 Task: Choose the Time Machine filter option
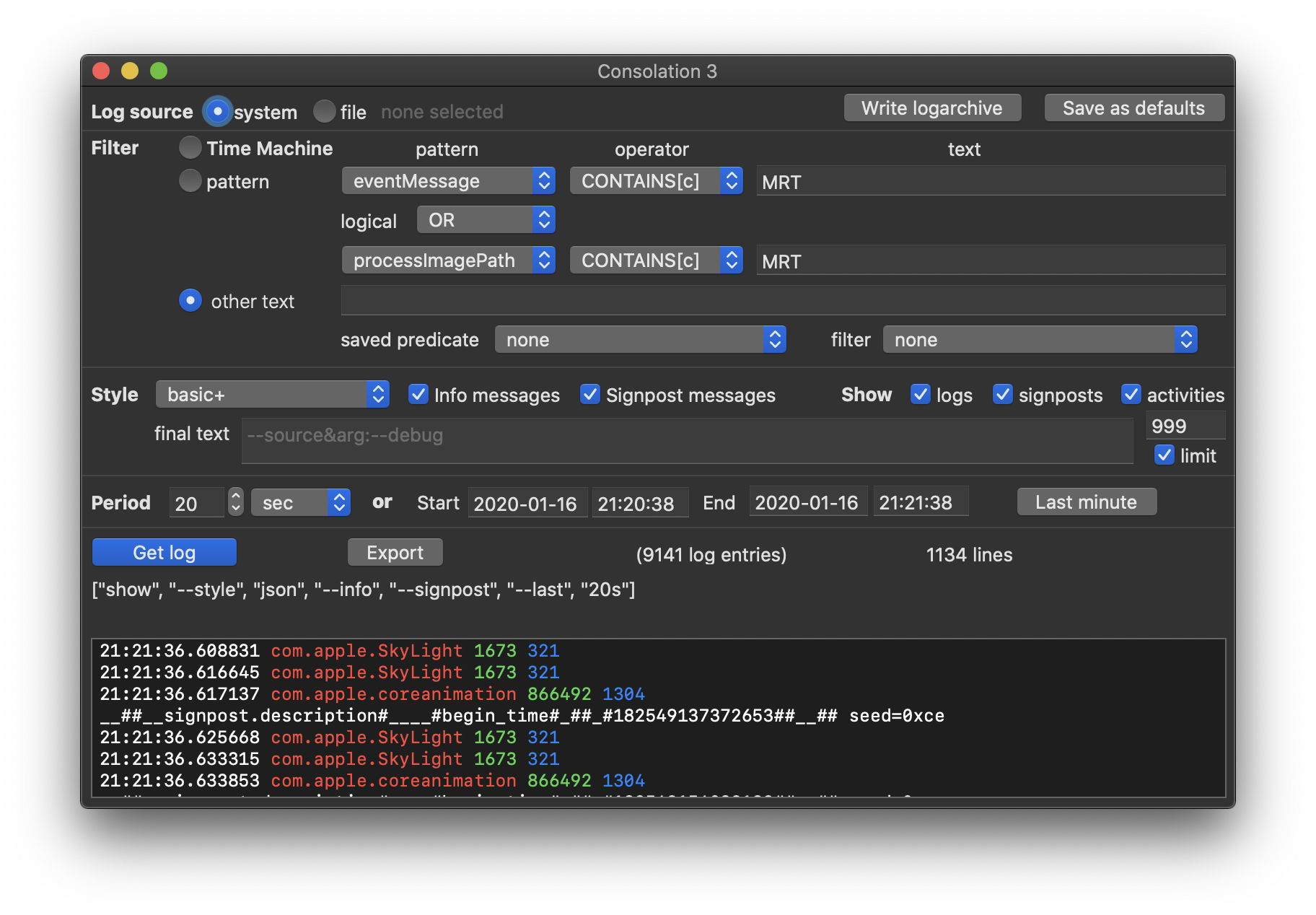point(190,148)
